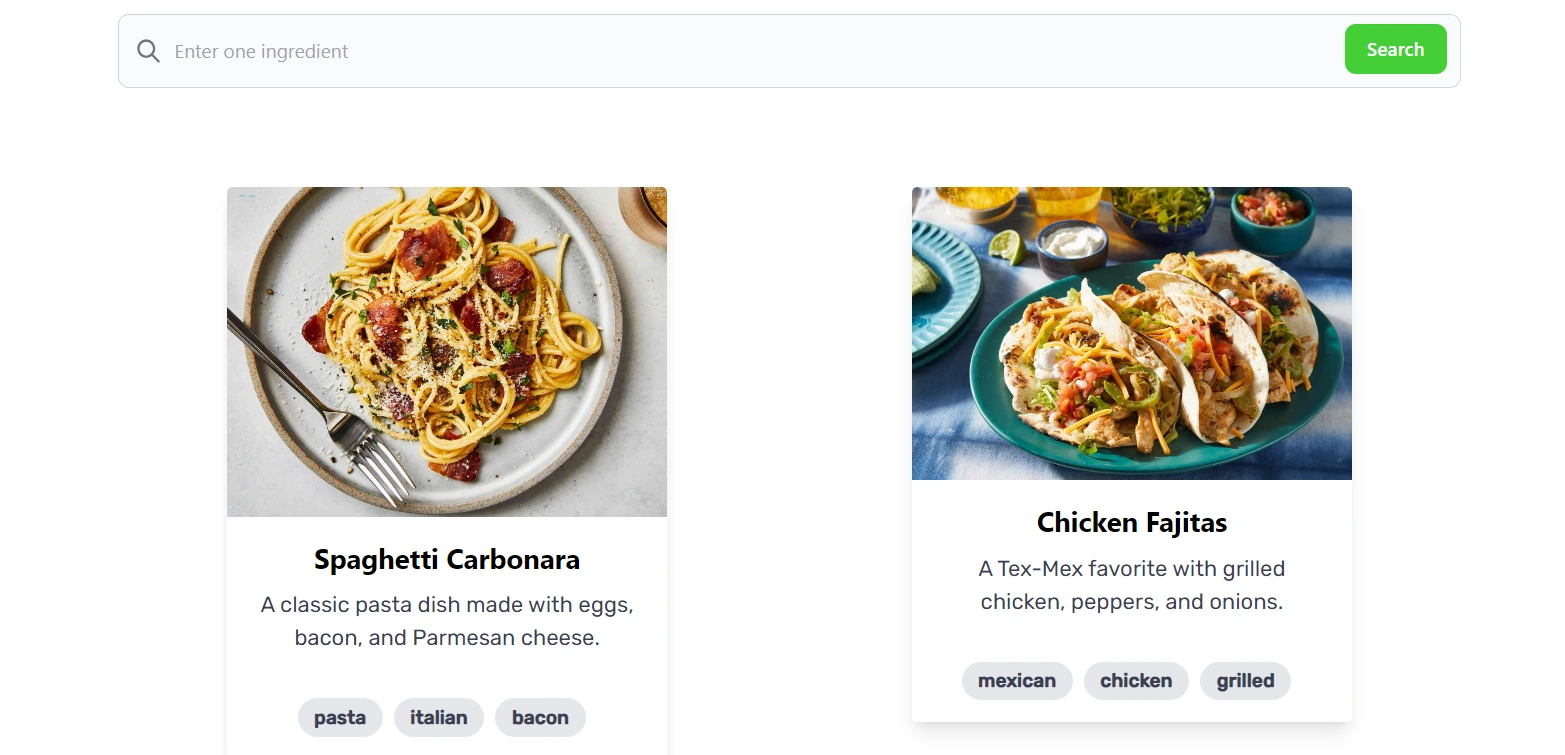Viewport: 1565px width, 755px height.
Task: Open the Spaghetti Carbonara photo
Action: tap(446, 351)
